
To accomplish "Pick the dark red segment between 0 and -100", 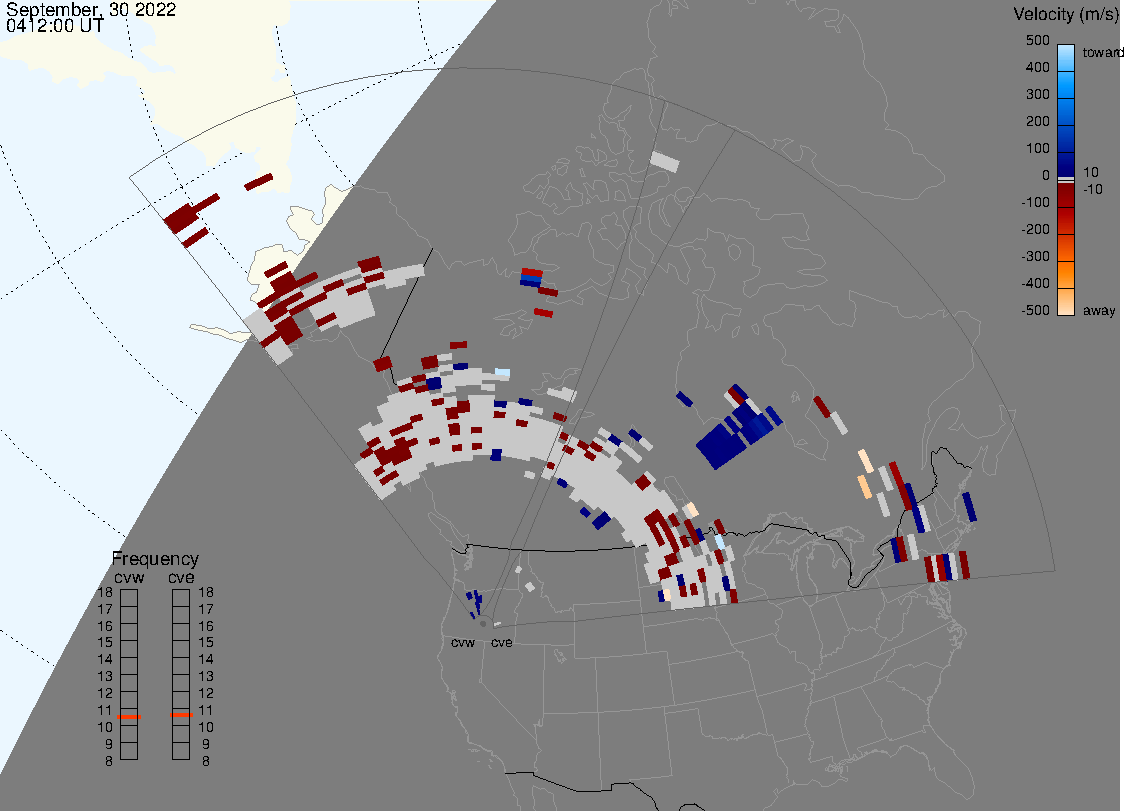I will (x=1066, y=195).
